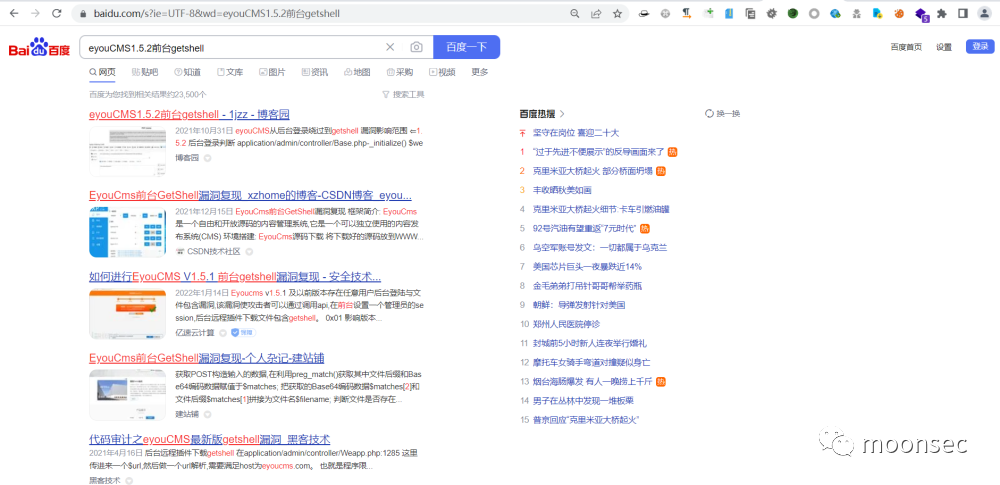Screen dimensions: 1000x485
Task: Reload the current Baidu page
Action: tap(56, 13)
